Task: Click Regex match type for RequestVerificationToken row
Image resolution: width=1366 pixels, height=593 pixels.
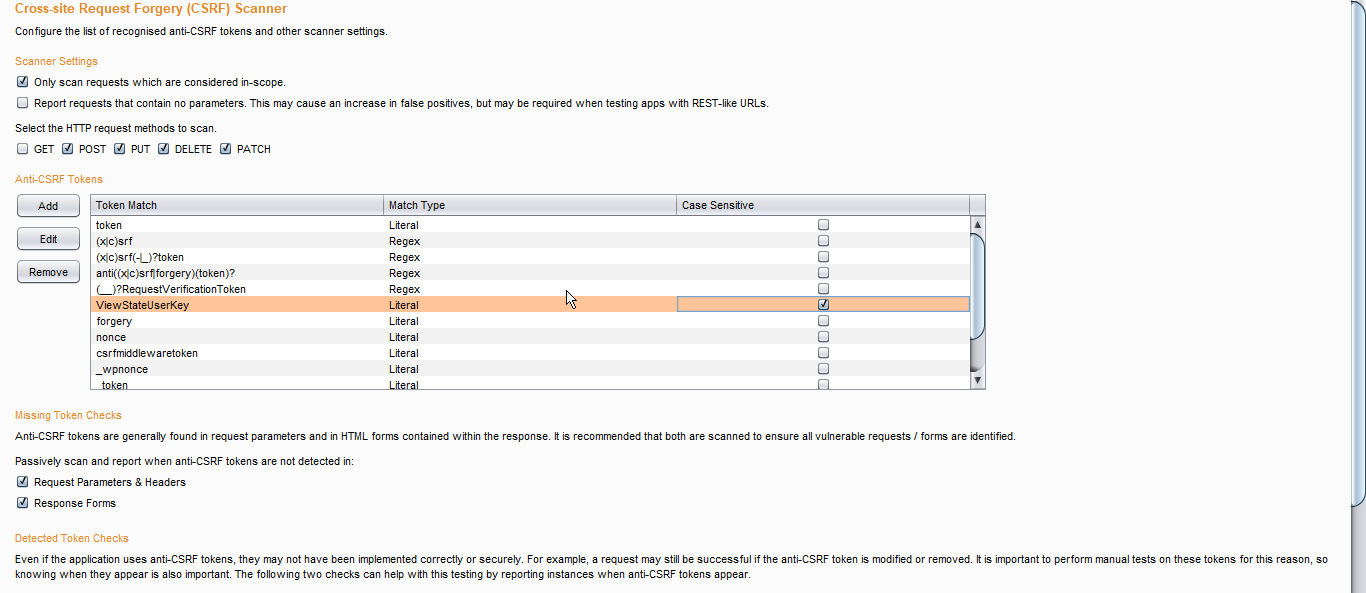Action: pyautogui.click(x=404, y=289)
